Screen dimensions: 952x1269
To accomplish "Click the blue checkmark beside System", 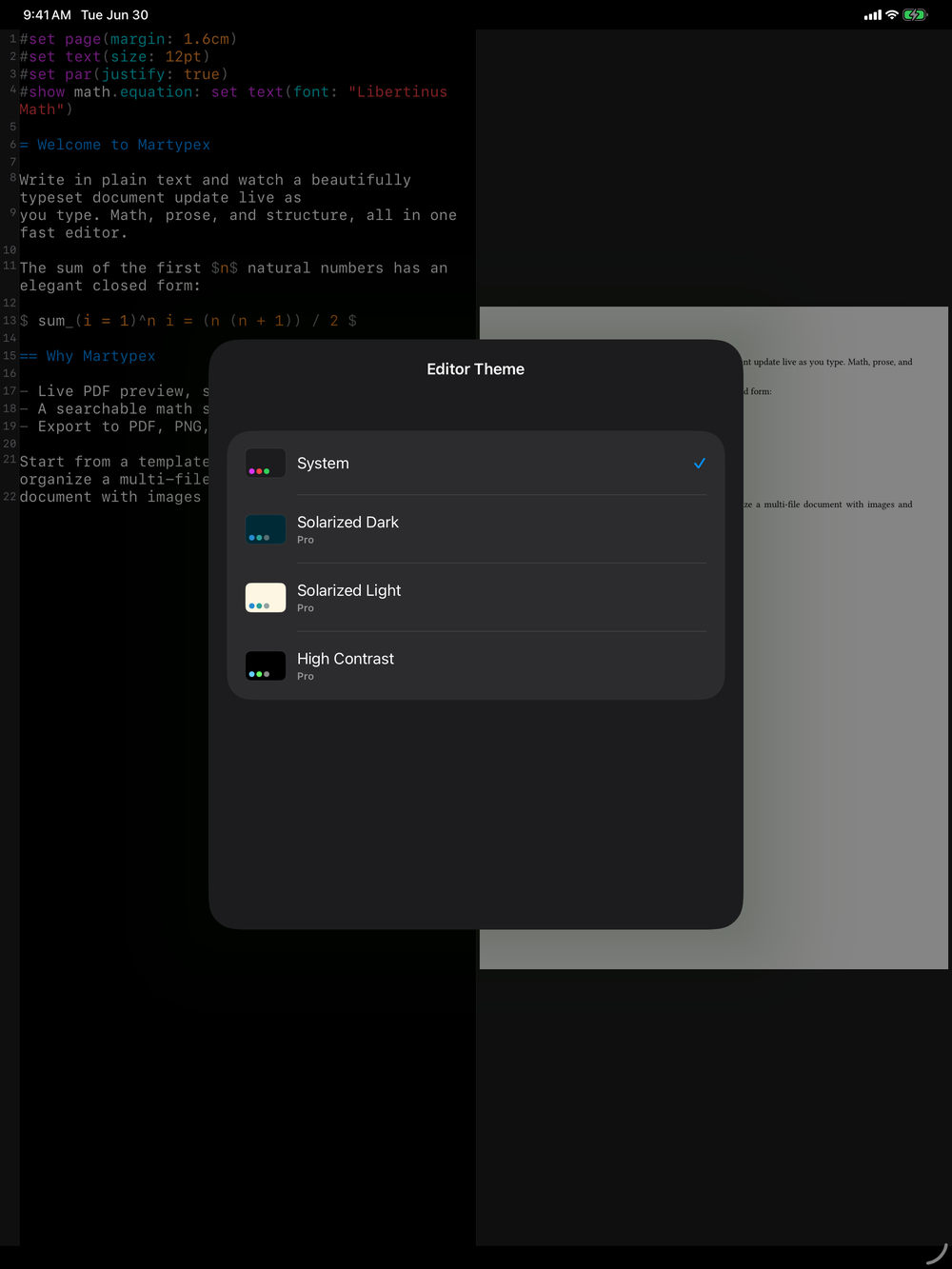I will (700, 464).
